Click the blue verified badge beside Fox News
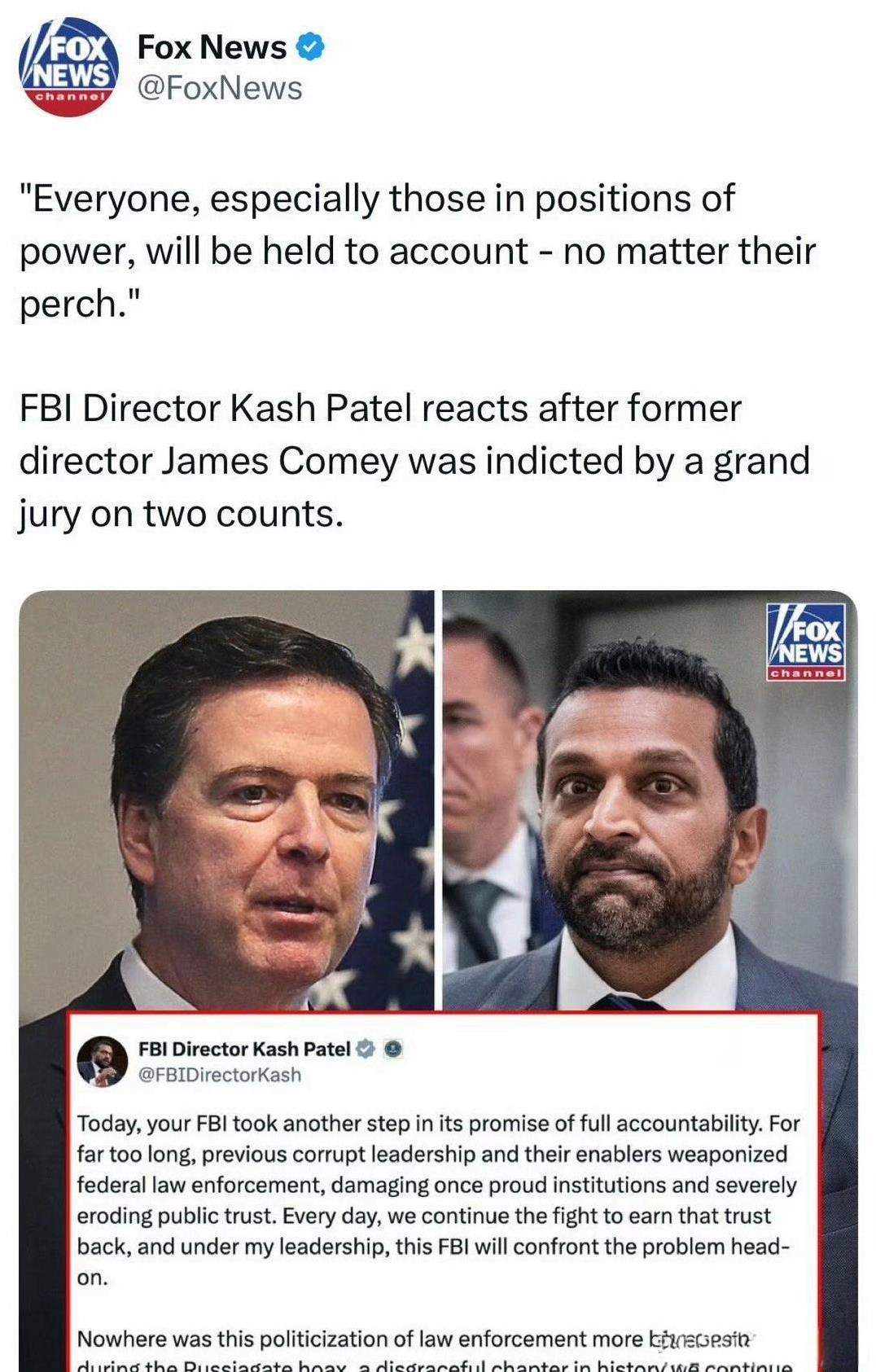Image resolution: width=876 pixels, height=1372 pixels. pos(310,47)
